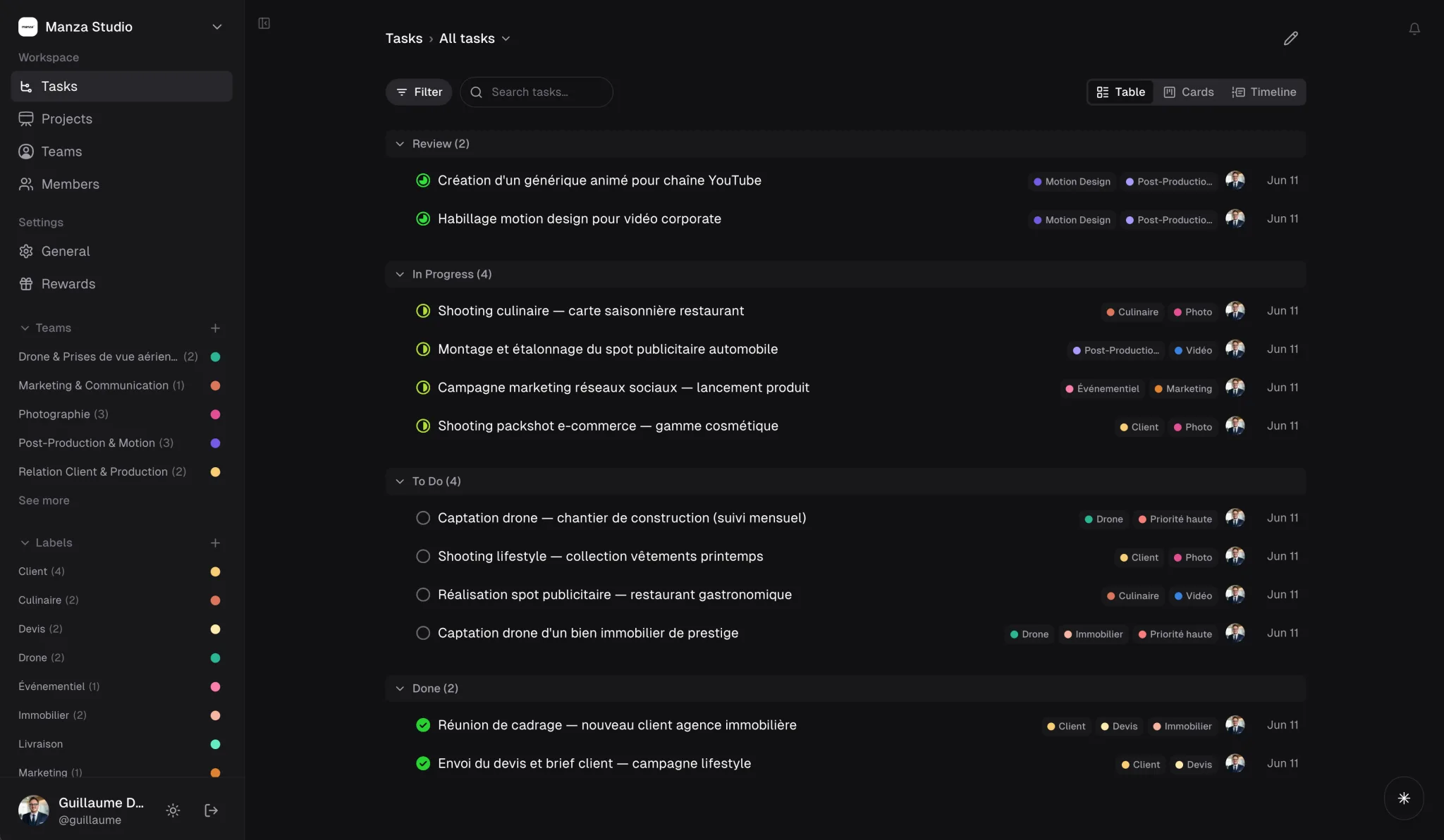Click the Rewards gift icon

[x=26, y=284]
